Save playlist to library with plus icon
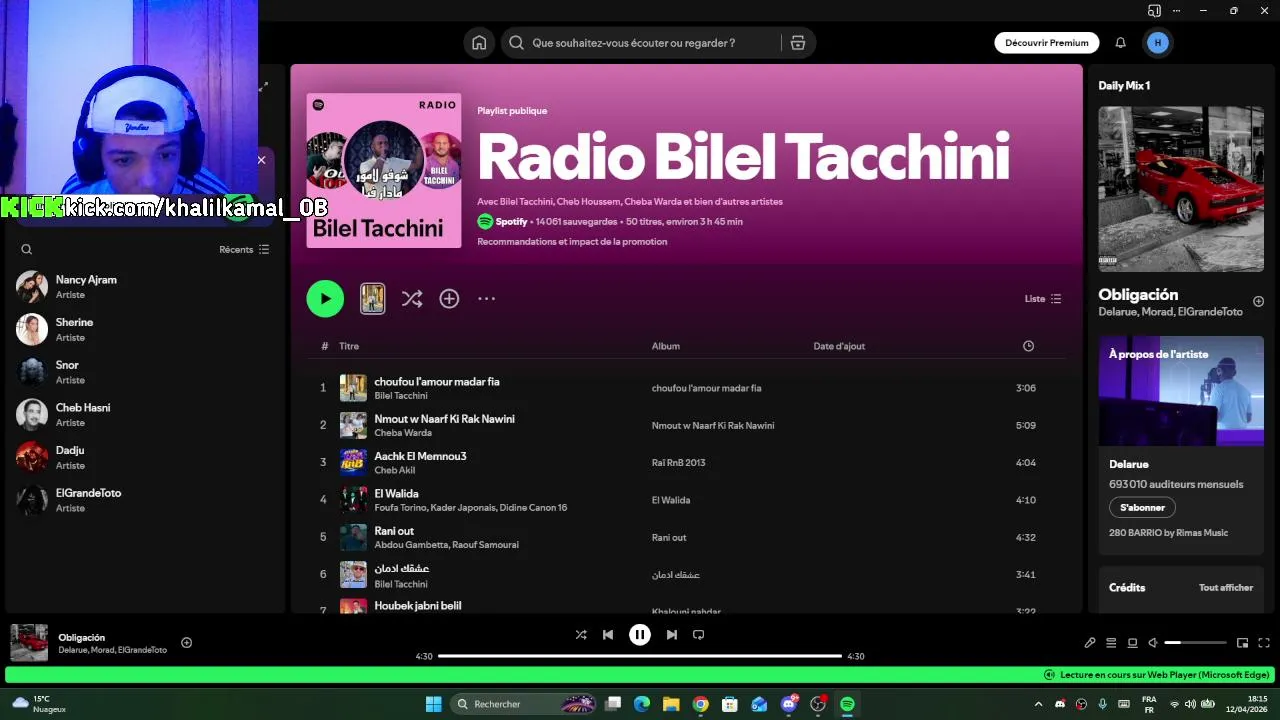Screen dimensions: 1280x720 (449, 298)
